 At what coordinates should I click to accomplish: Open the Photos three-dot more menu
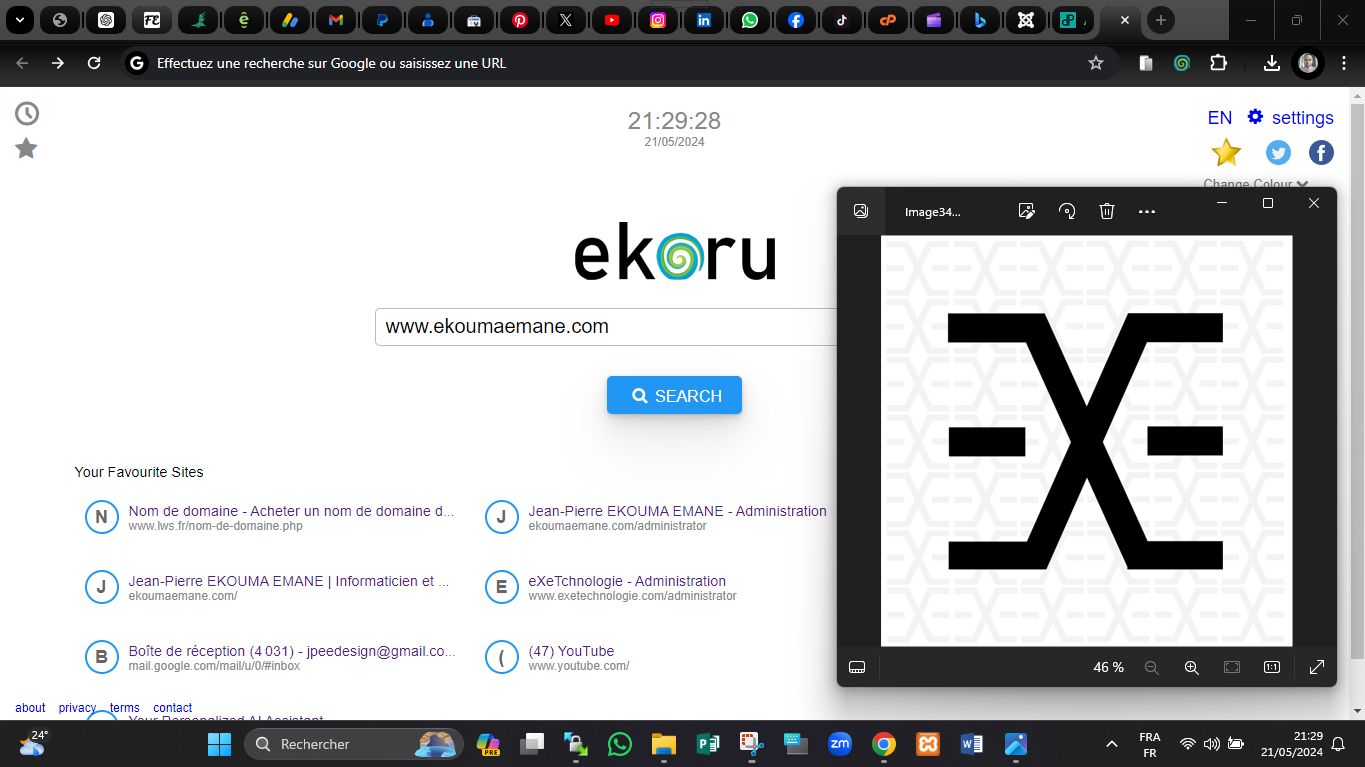[1147, 211]
